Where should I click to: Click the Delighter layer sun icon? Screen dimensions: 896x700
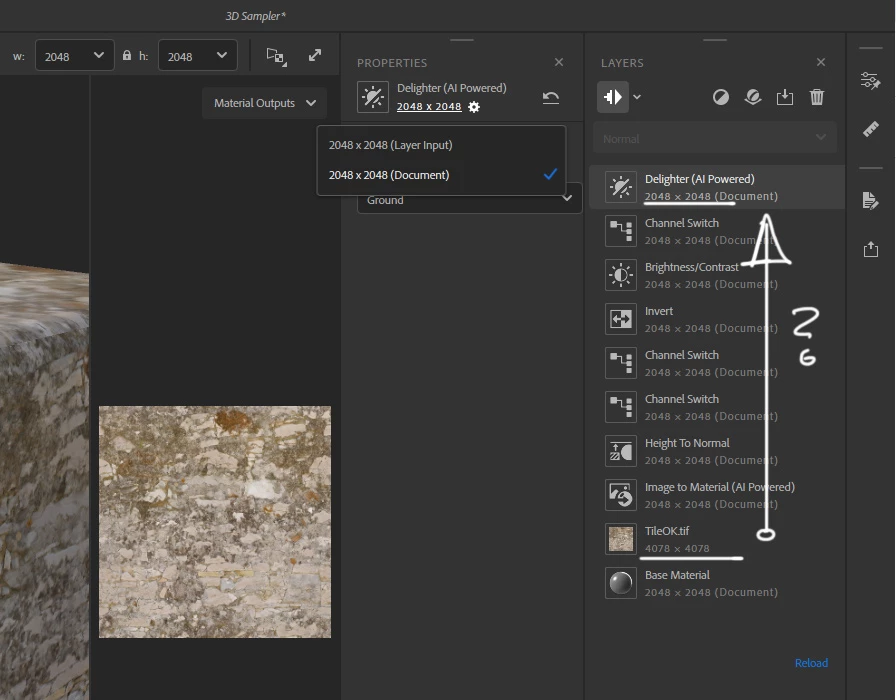click(621, 187)
